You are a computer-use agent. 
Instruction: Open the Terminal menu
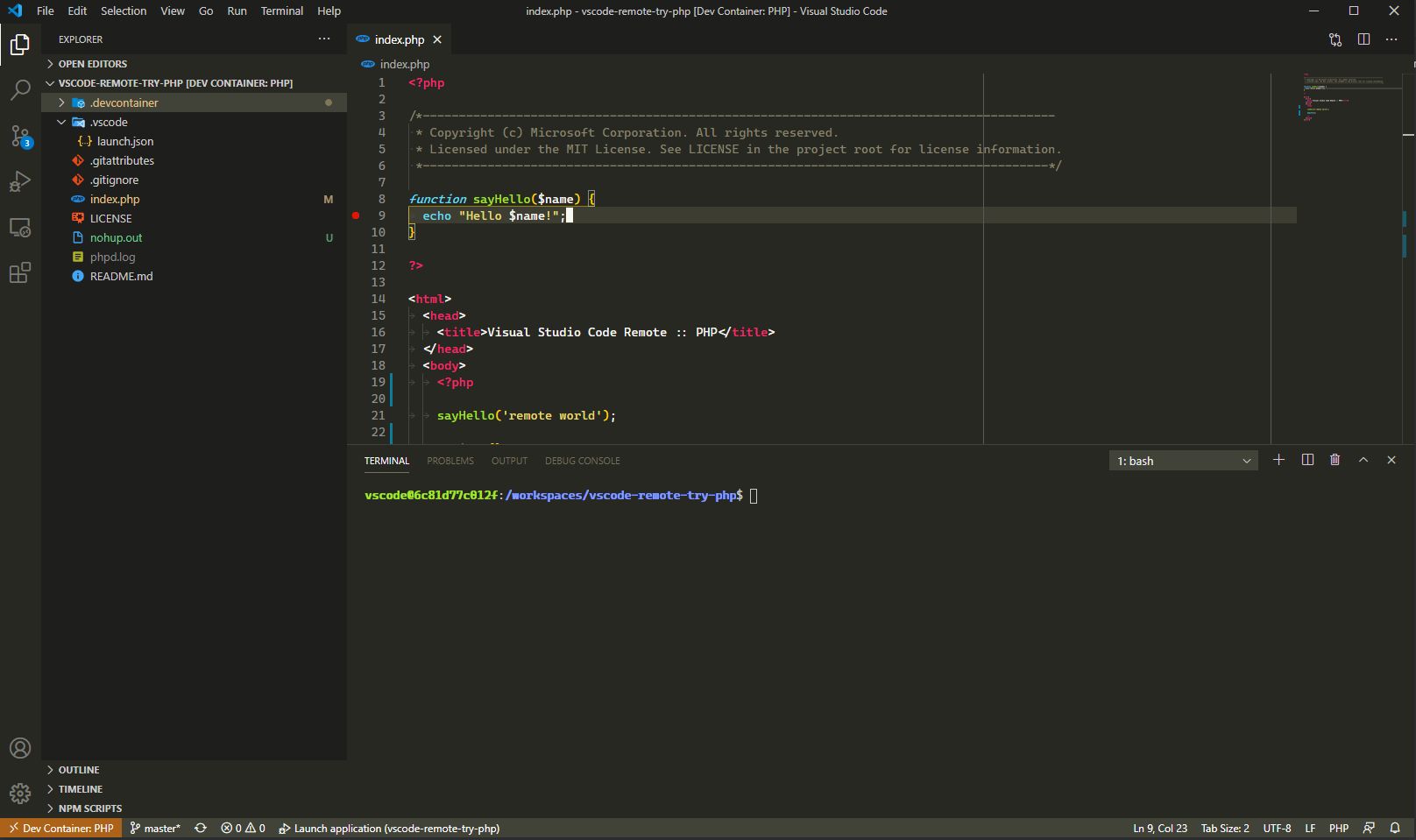click(281, 11)
